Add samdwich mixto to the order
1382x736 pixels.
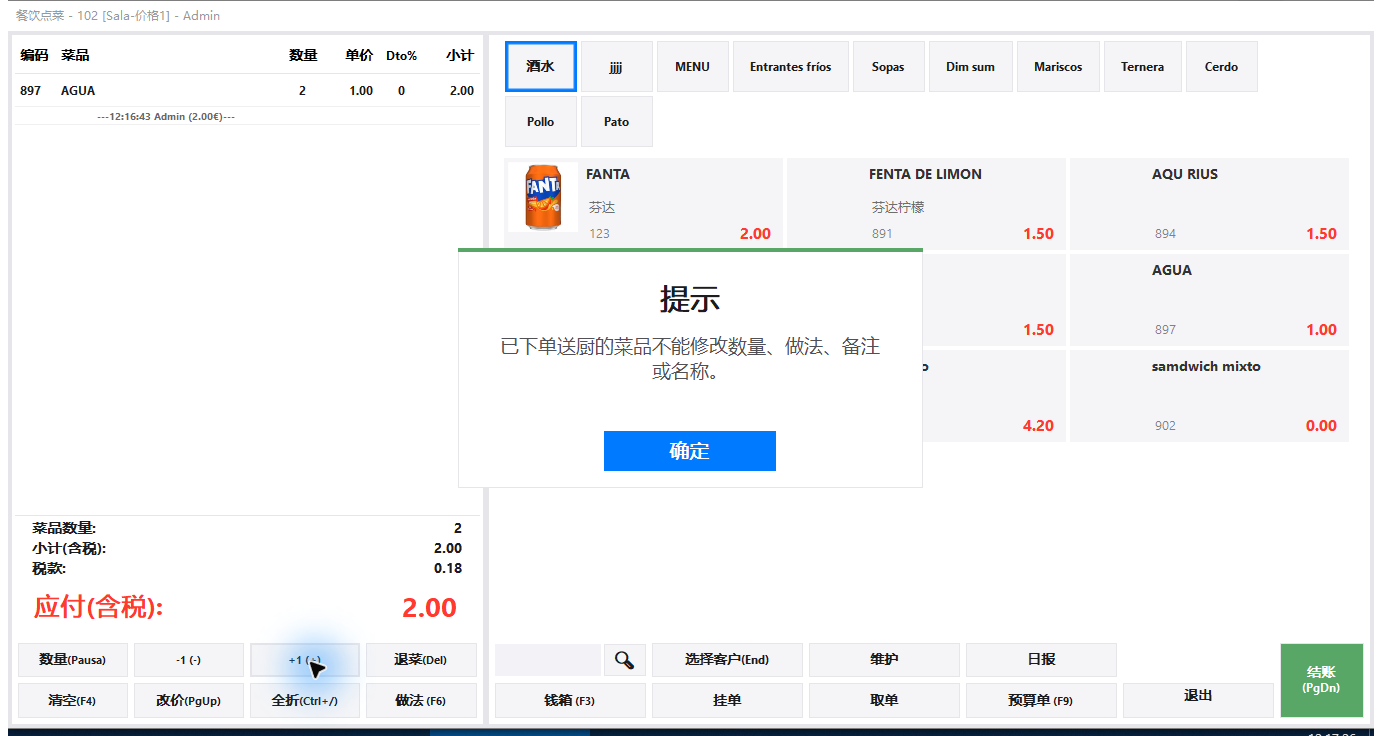pos(1209,395)
